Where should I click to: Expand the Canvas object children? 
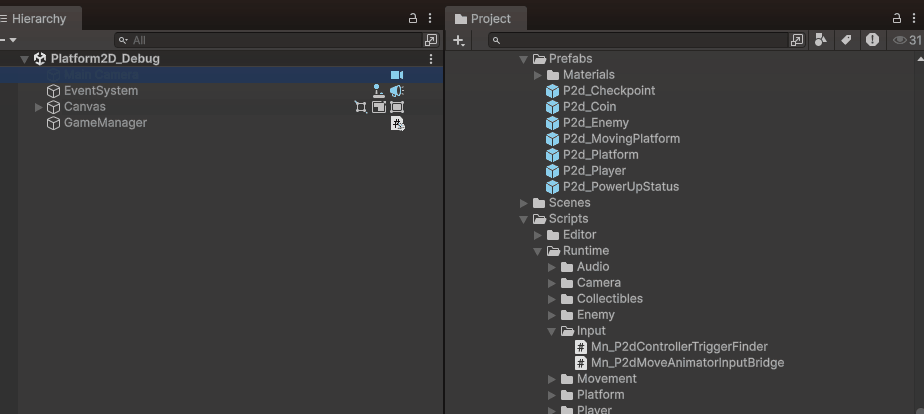[38, 107]
